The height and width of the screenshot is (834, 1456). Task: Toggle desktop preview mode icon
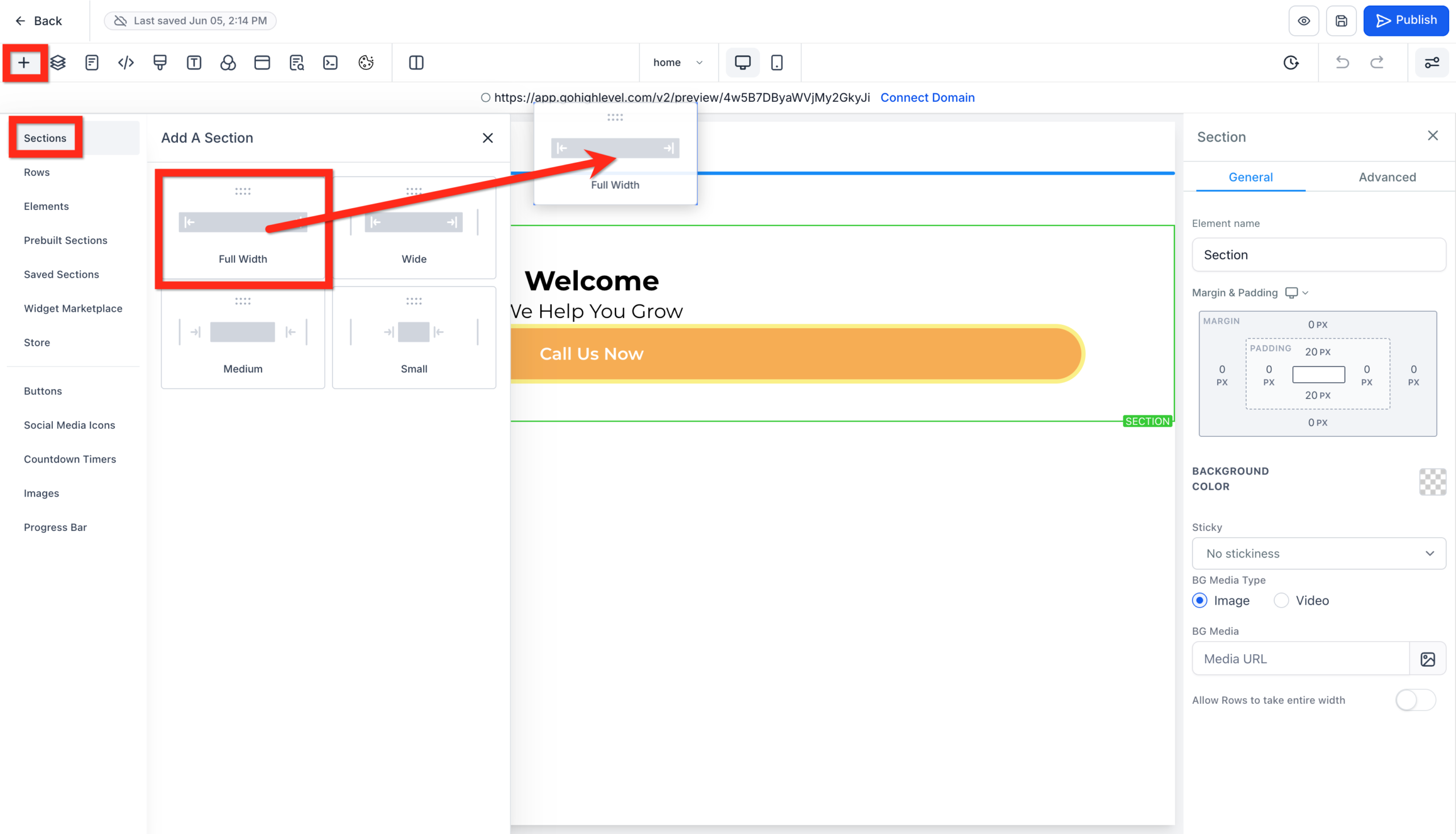click(x=743, y=63)
